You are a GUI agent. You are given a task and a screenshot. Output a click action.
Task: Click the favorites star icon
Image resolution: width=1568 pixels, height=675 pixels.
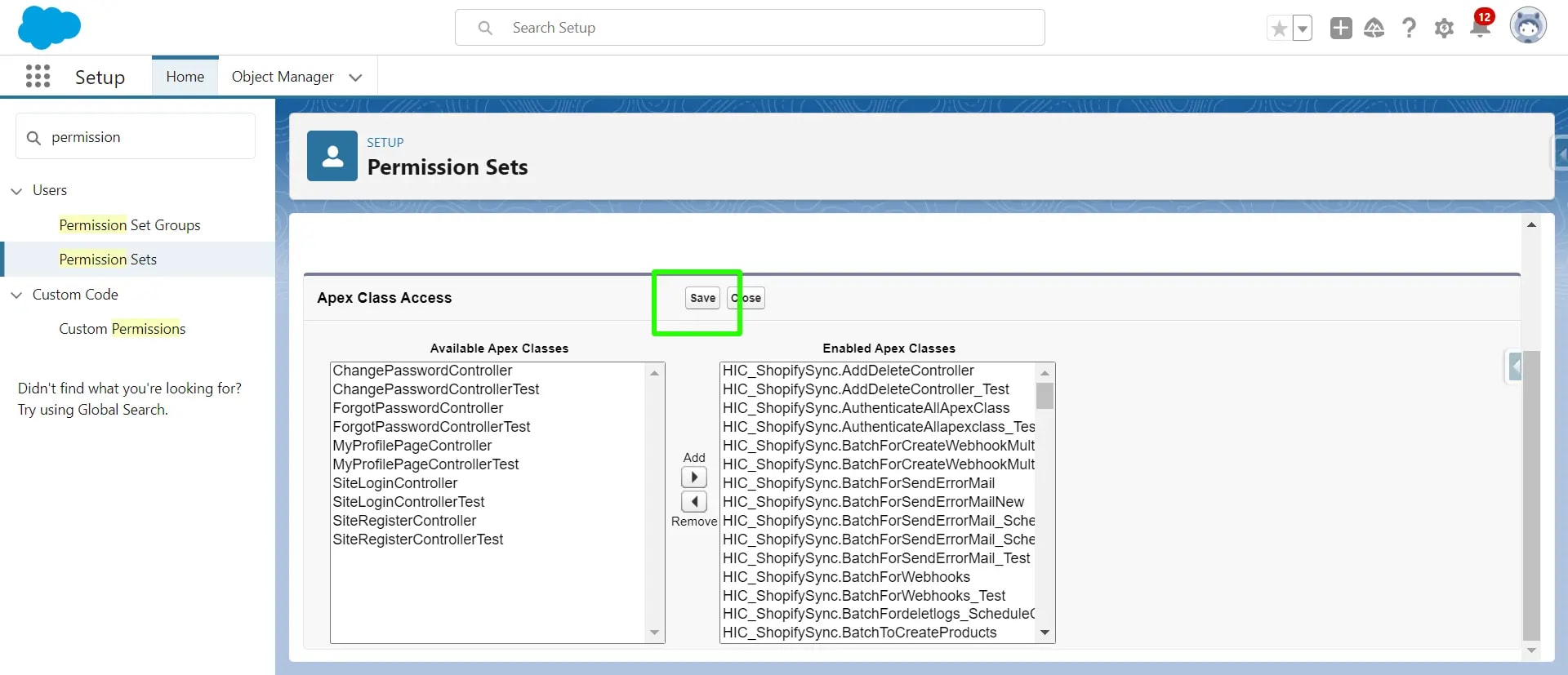1279,29
